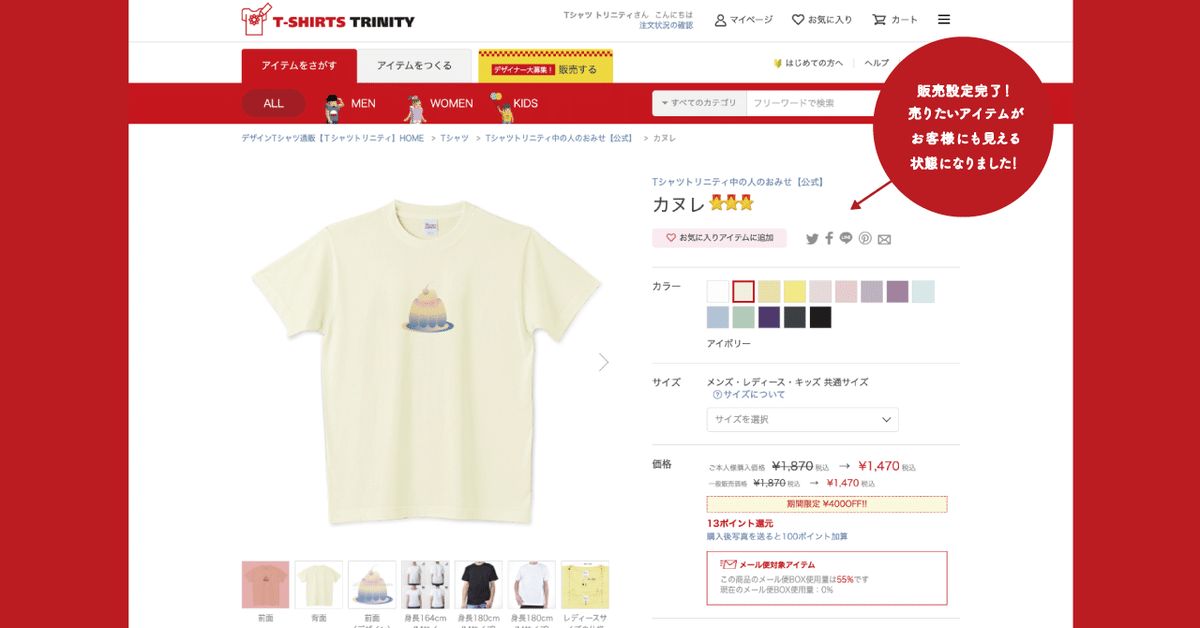
Task: Share the item via Facebook icon
Action: [x=829, y=239]
